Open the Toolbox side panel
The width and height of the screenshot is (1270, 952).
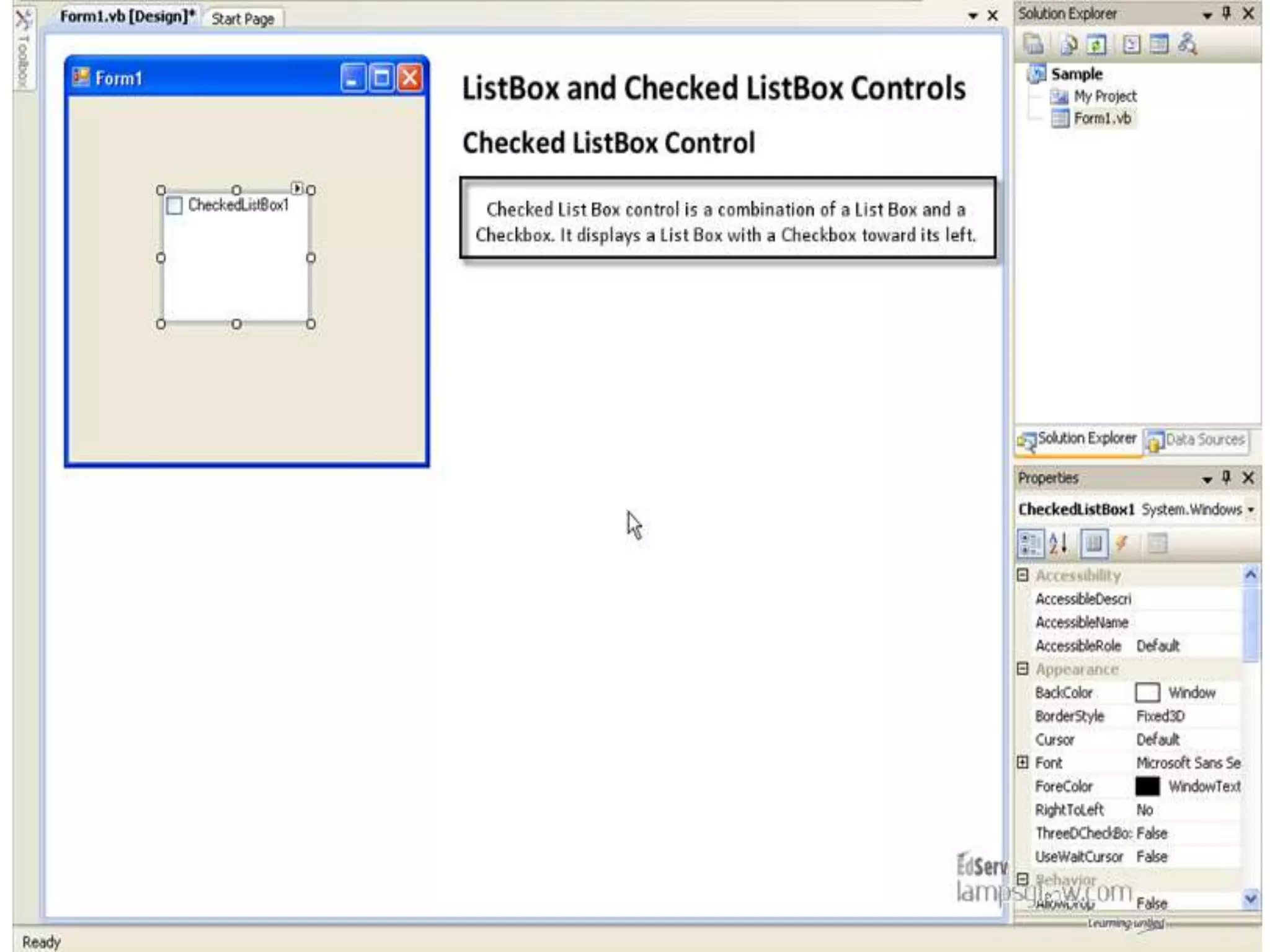point(22,50)
